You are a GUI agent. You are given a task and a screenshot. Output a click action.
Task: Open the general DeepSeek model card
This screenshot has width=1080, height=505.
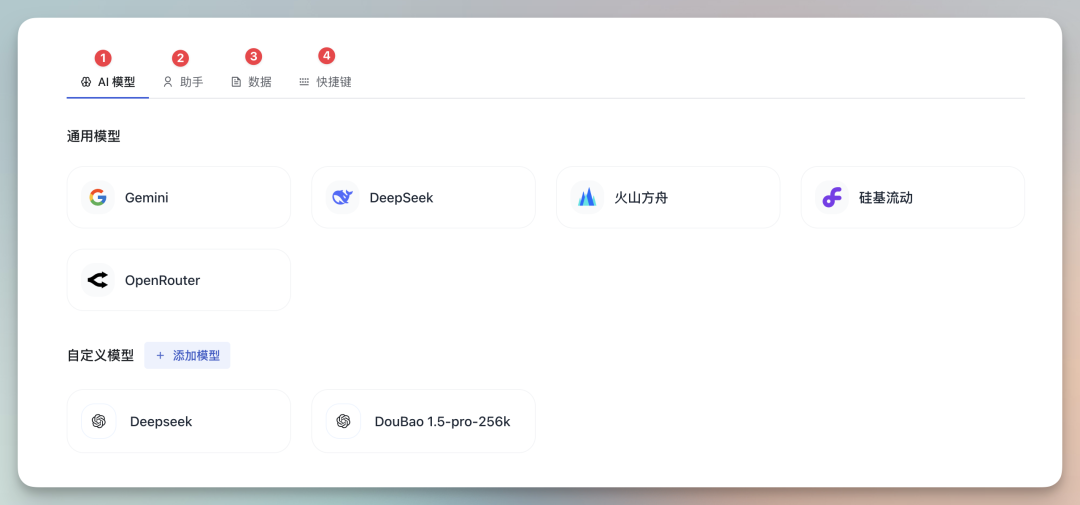click(x=423, y=197)
